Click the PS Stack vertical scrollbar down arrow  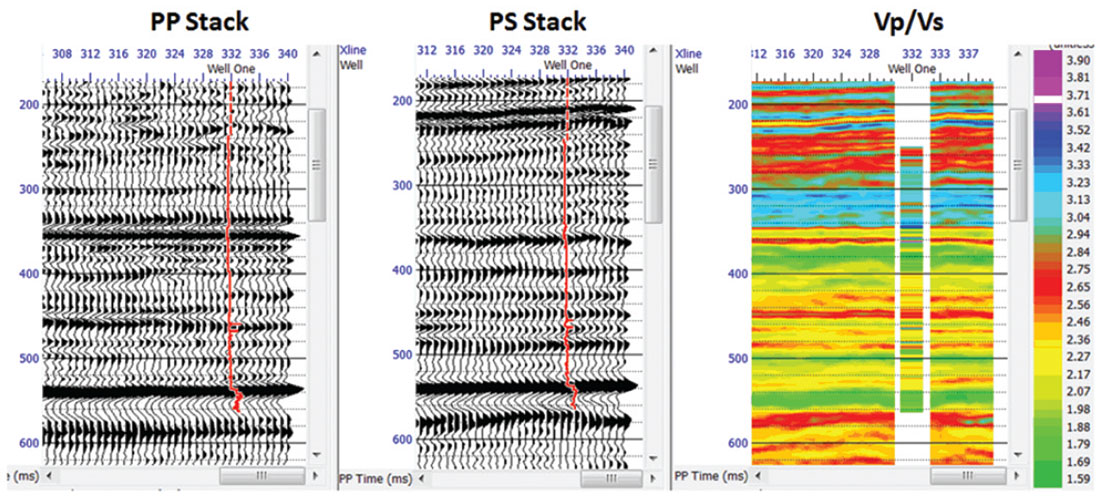click(x=653, y=457)
